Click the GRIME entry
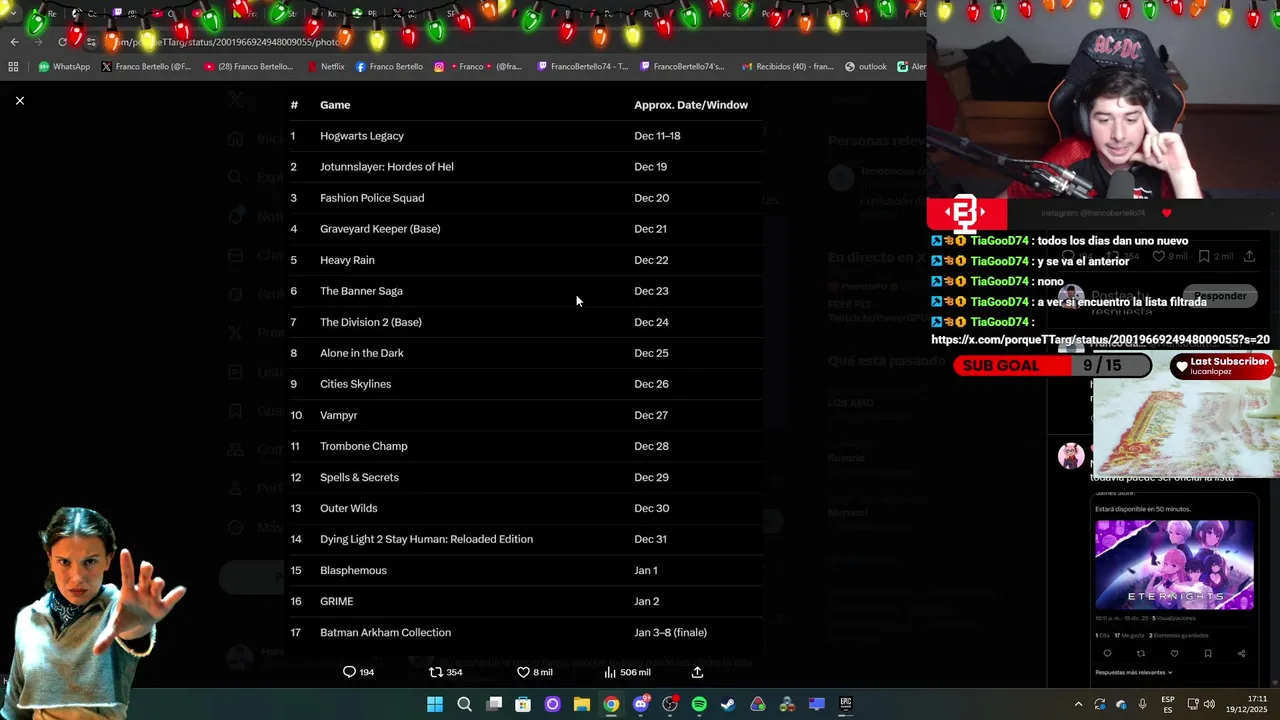Image resolution: width=1280 pixels, height=720 pixels. [x=336, y=601]
